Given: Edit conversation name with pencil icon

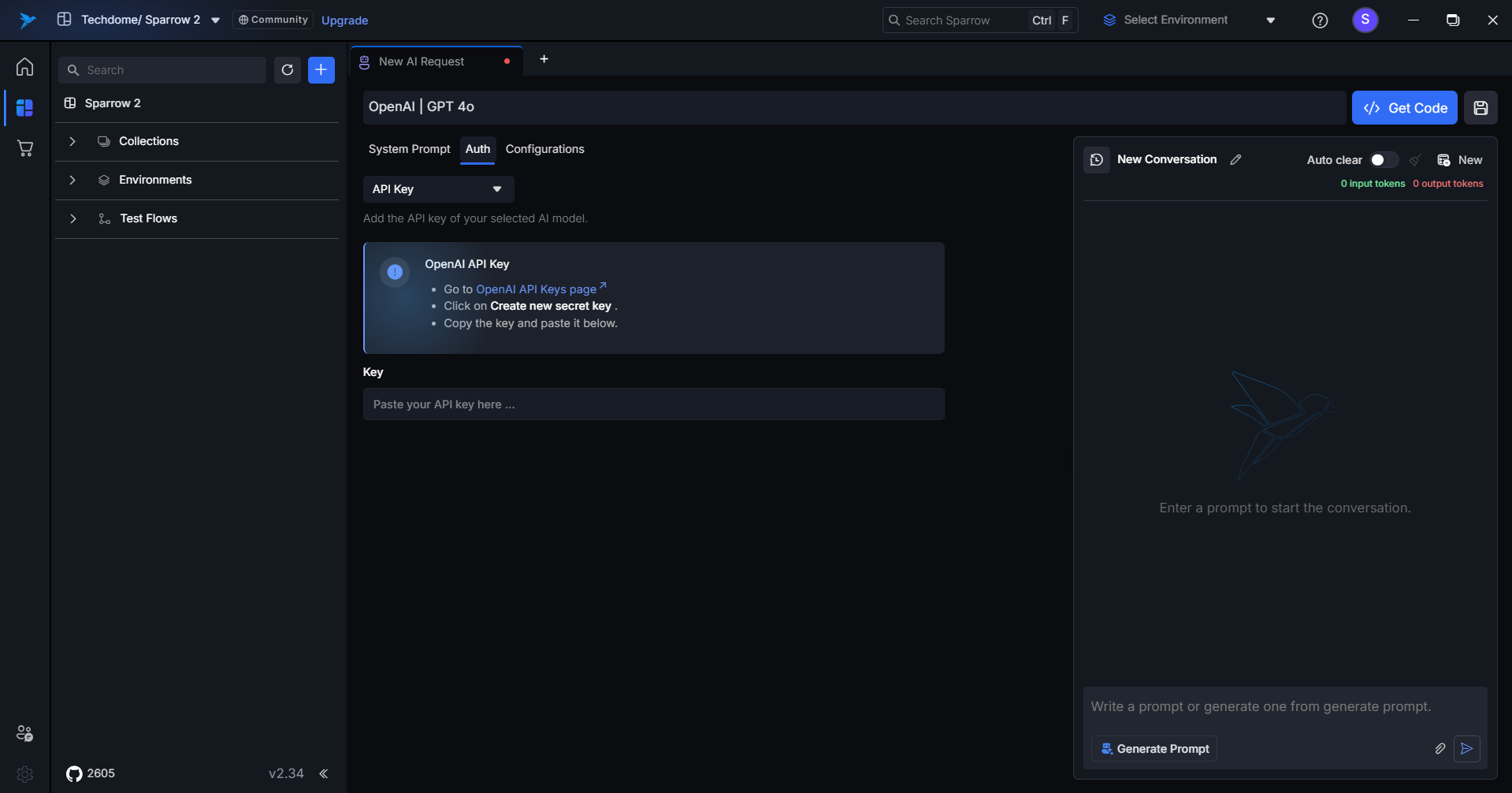Looking at the screenshot, I should (1235, 160).
